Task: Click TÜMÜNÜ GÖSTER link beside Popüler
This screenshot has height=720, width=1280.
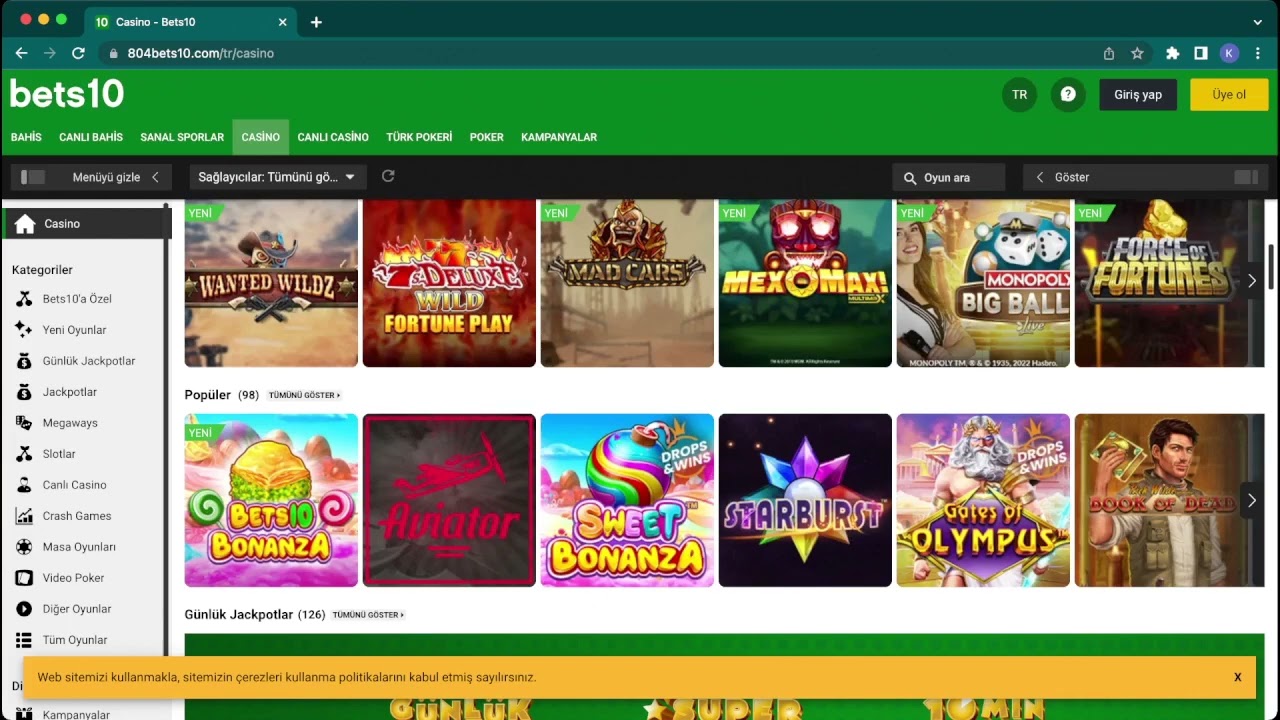Action: [304, 395]
